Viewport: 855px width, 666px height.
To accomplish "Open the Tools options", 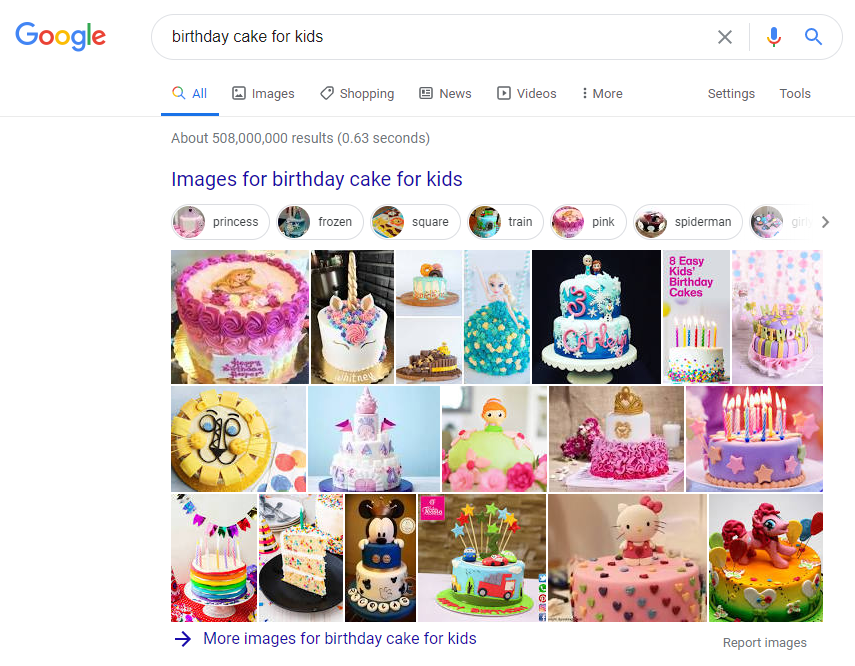I will click(795, 93).
